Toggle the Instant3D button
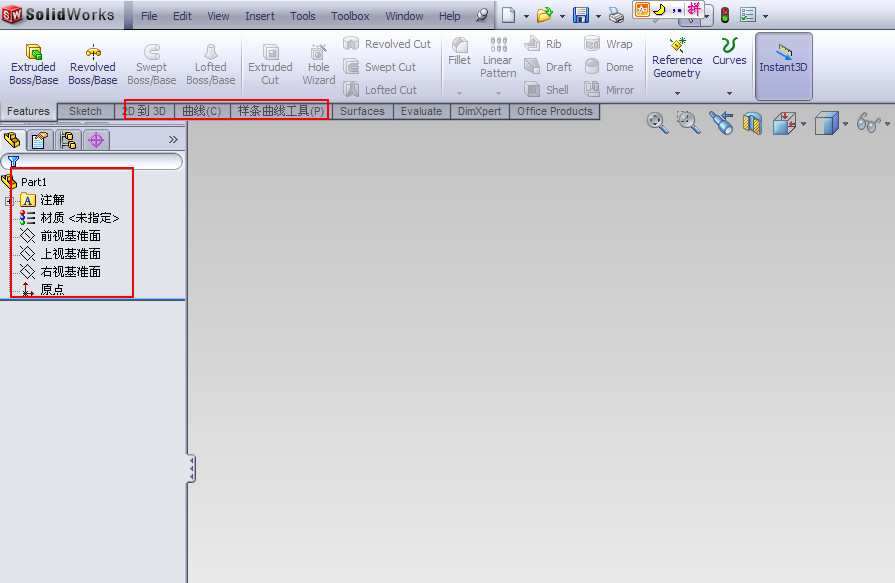Viewport: 895px width, 583px height. tap(783, 66)
